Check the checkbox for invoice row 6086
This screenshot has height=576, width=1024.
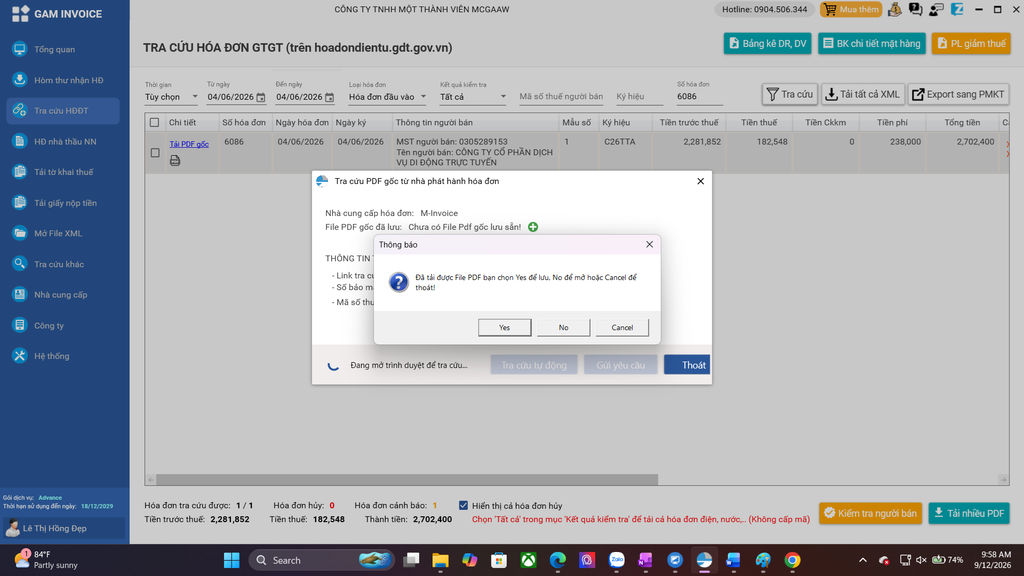(x=155, y=152)
